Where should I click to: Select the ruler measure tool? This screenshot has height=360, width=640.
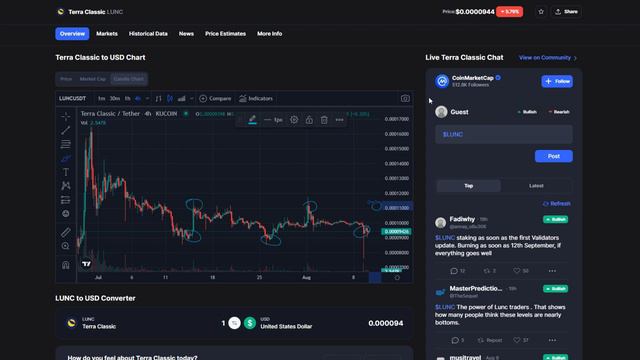(65, 232)
